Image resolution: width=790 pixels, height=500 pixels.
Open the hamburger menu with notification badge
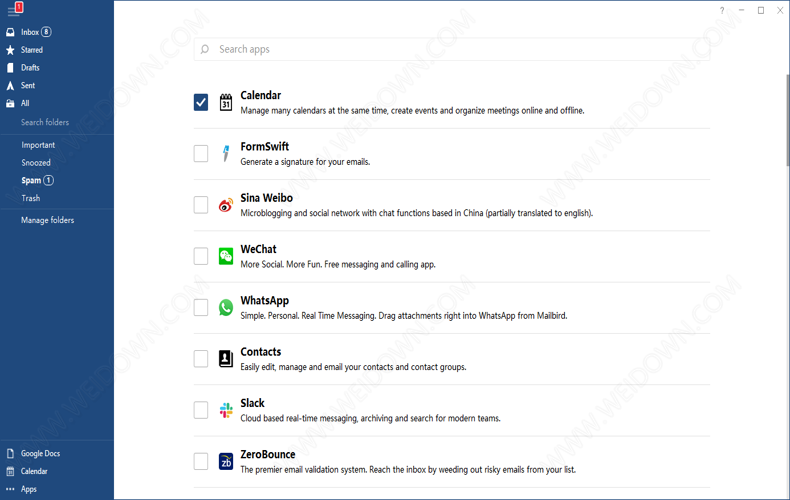[x=15, y=9]
